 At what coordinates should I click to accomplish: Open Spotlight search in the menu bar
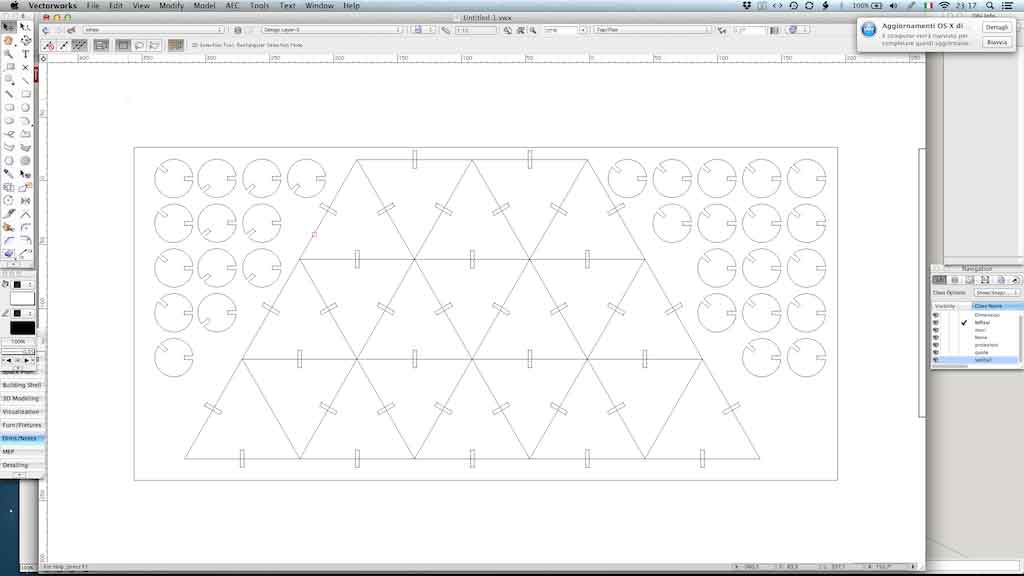coord(990,5)
